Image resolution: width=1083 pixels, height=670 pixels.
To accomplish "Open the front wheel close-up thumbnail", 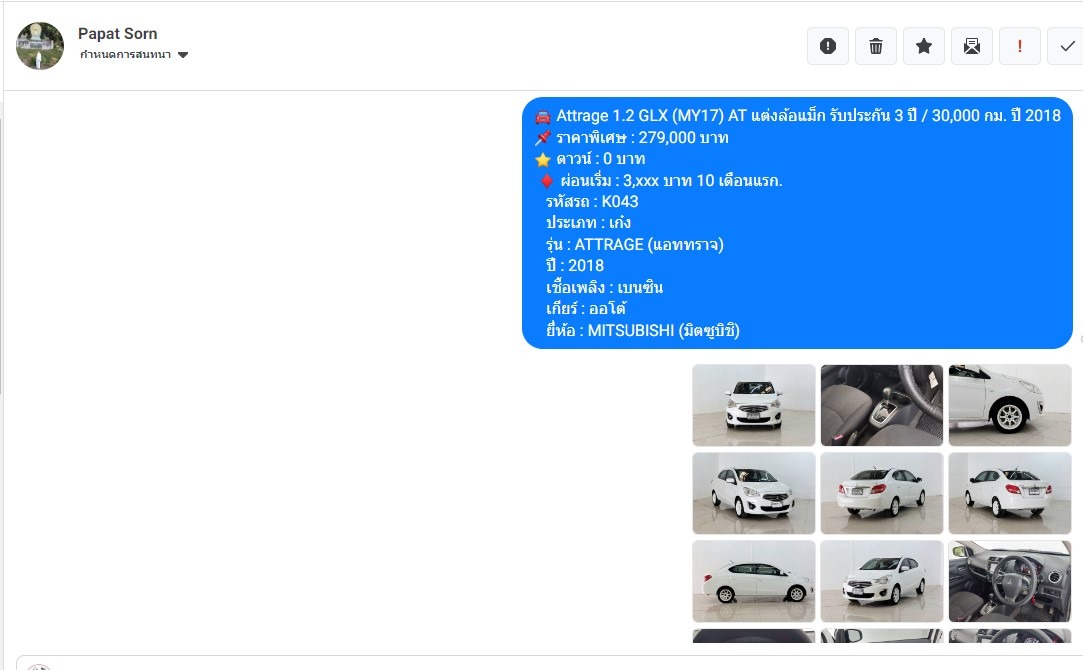I will coord(1010,405).
